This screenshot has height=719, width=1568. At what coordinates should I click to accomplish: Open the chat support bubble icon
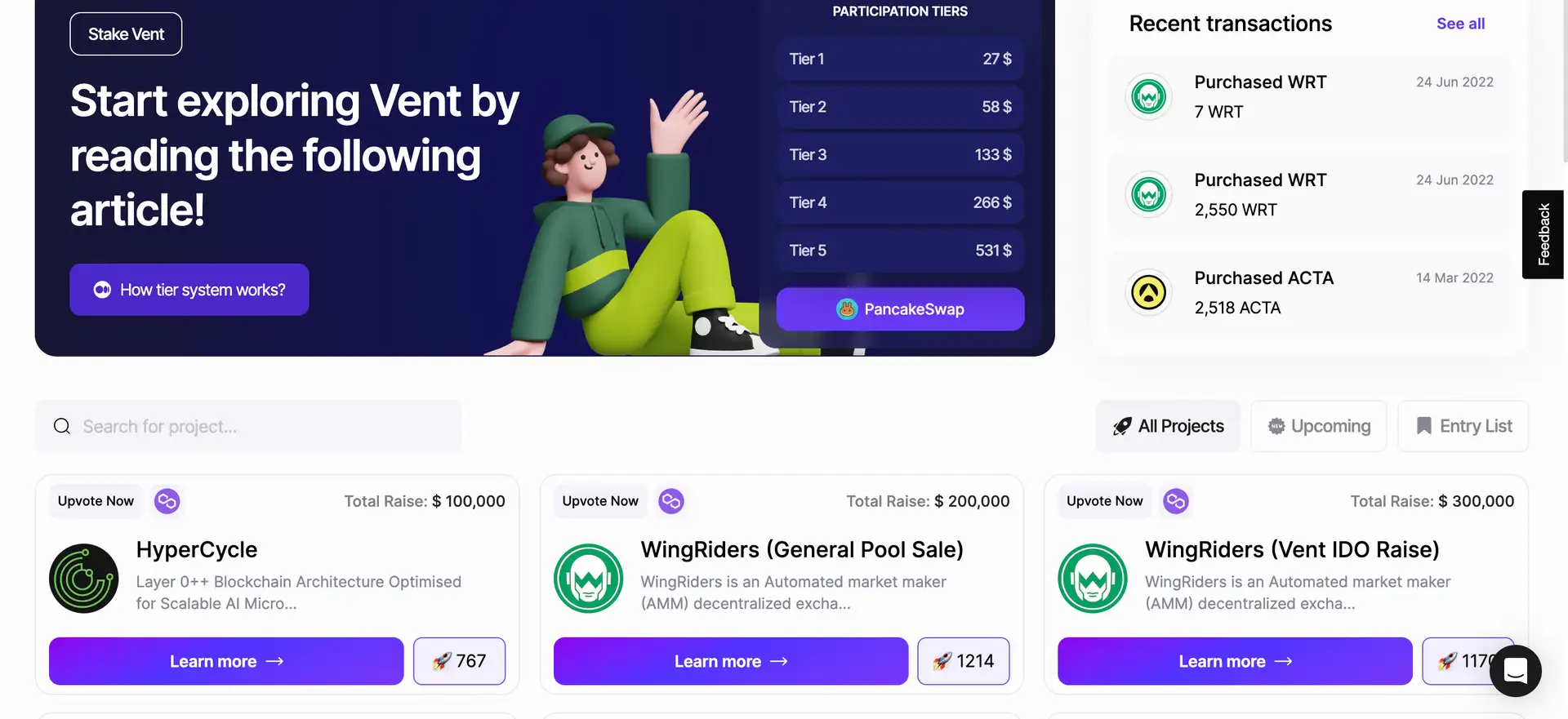click(1516, 671)
